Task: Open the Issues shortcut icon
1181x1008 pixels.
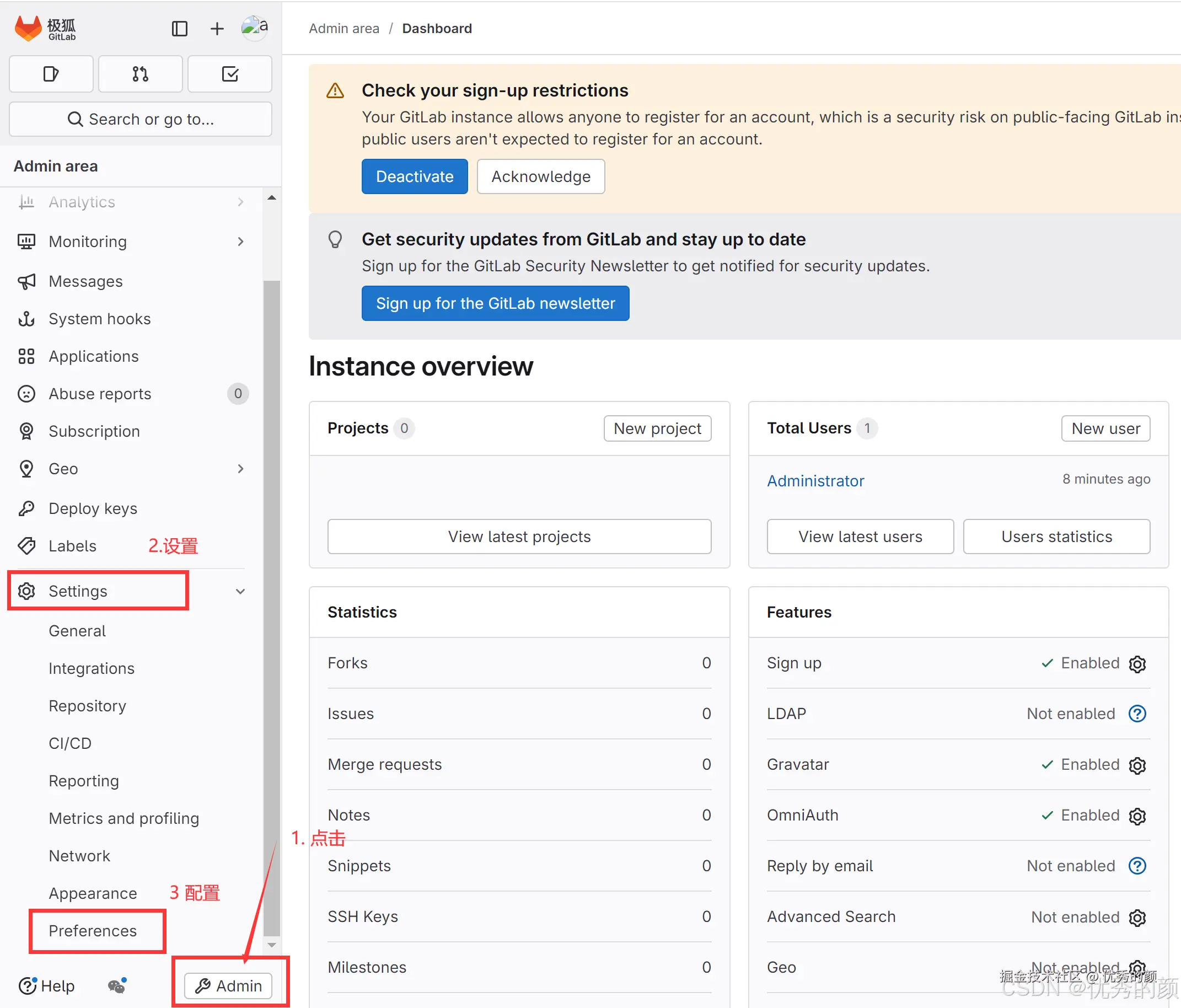Action: point(51,74)
